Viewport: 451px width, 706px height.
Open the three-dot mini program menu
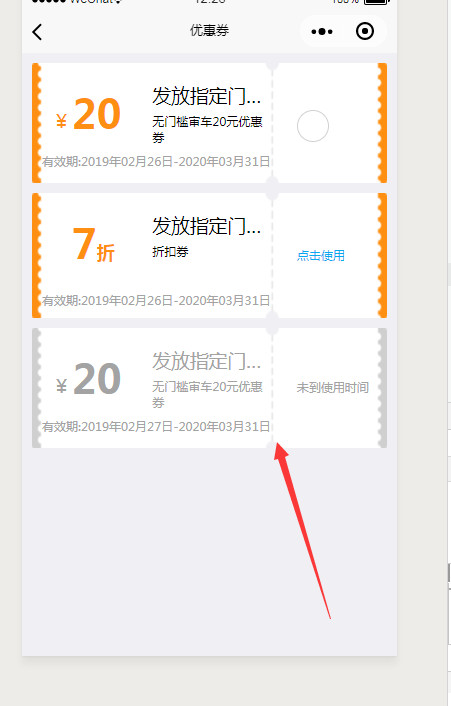pyautogui.click(x=322, y=32)
